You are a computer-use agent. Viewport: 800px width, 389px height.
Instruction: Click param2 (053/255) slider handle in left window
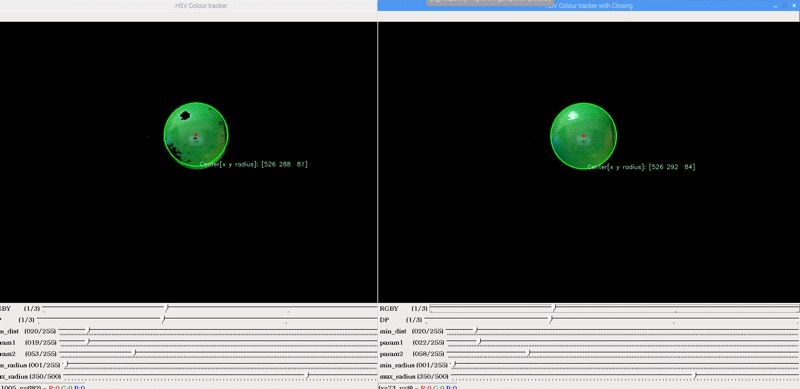point(135,353)
